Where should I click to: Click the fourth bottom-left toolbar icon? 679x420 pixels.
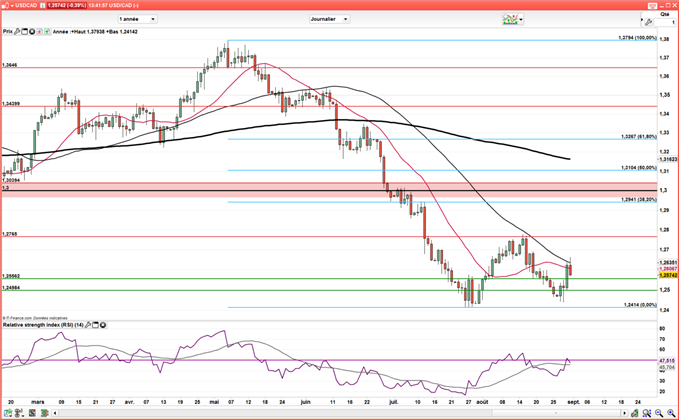(44, 413)
